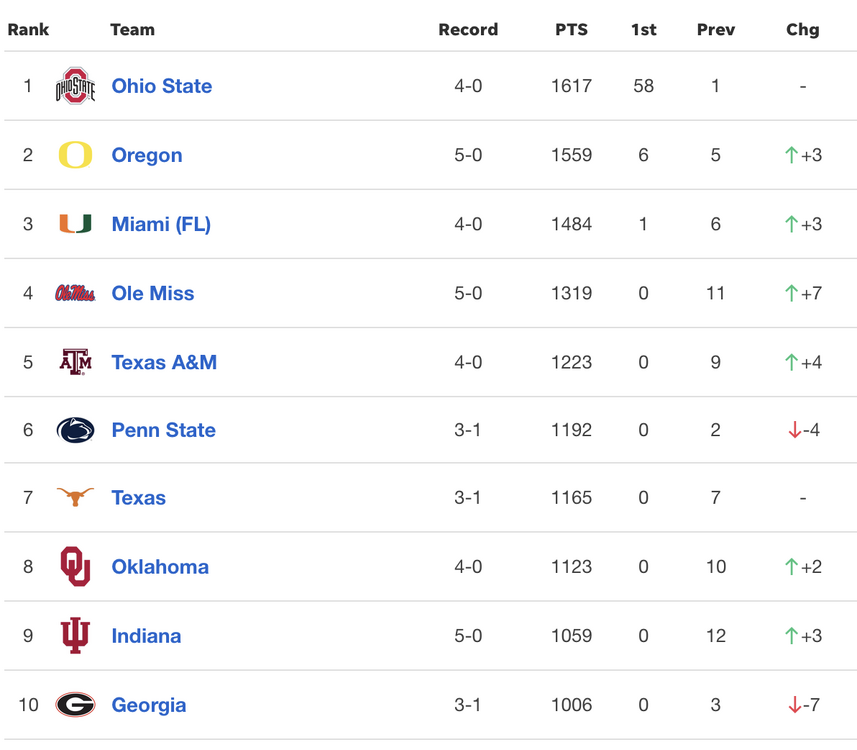Screen dimensions: 857x750
Task: Open the Texas A&M team link
Action: [164, 362]
